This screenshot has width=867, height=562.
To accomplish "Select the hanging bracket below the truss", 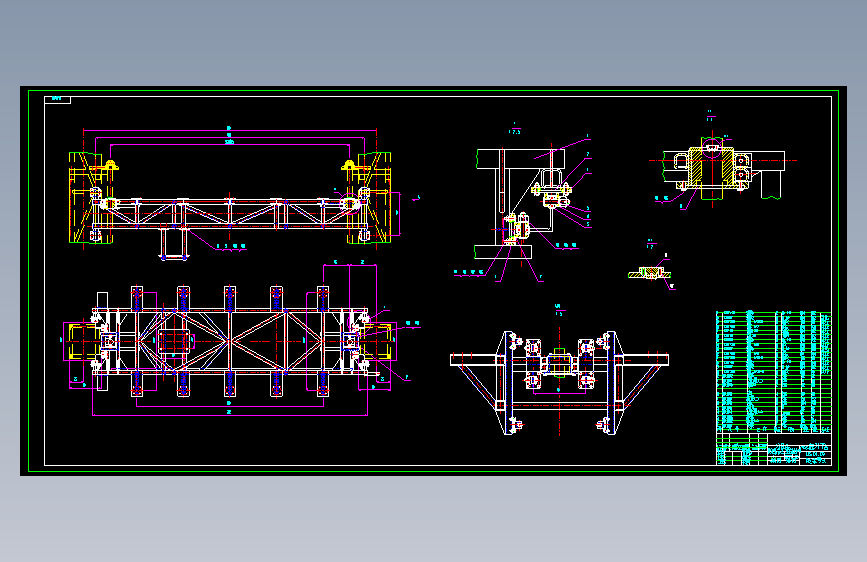I will pyautogui.click(x=174, y=243).
